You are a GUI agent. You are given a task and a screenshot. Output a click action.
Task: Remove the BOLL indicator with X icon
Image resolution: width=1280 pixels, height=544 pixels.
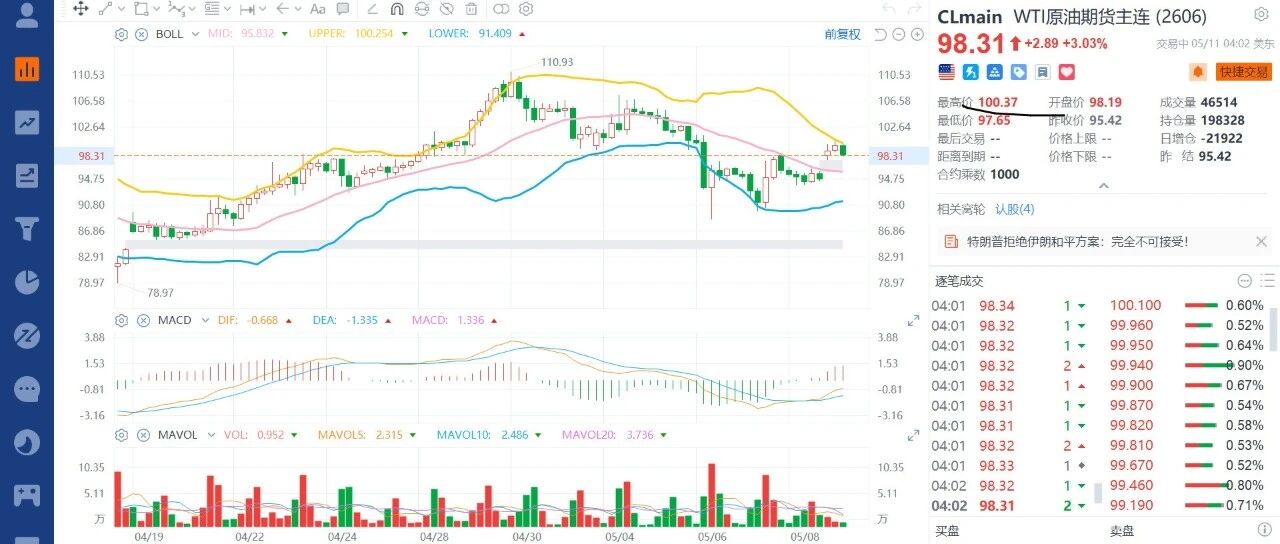tap(141, 34)
